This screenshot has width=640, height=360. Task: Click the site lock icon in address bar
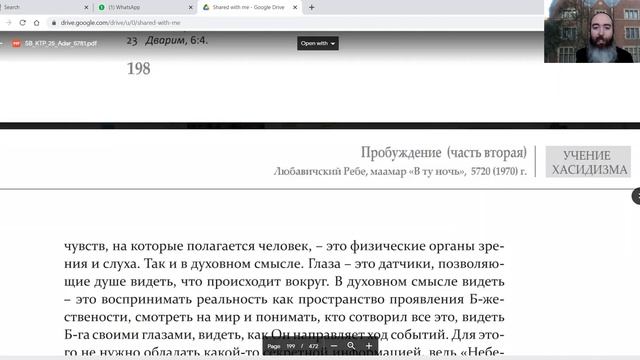click(x=53, y=23)
